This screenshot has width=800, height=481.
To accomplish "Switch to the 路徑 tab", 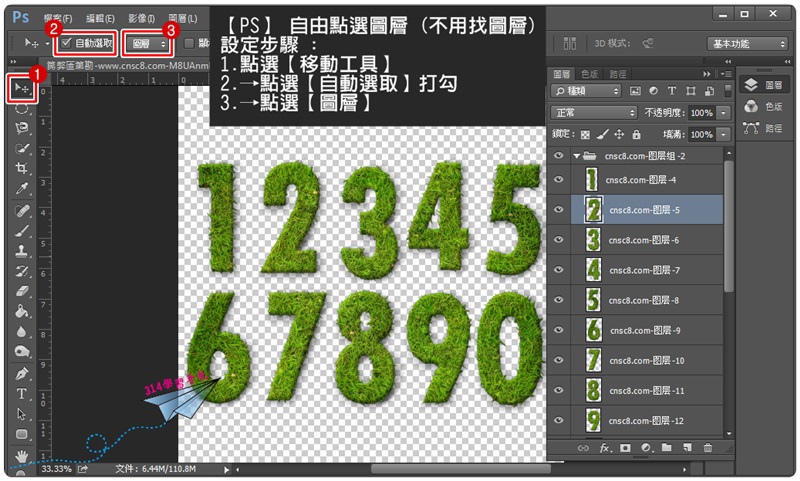I will [x=618, y=74].
